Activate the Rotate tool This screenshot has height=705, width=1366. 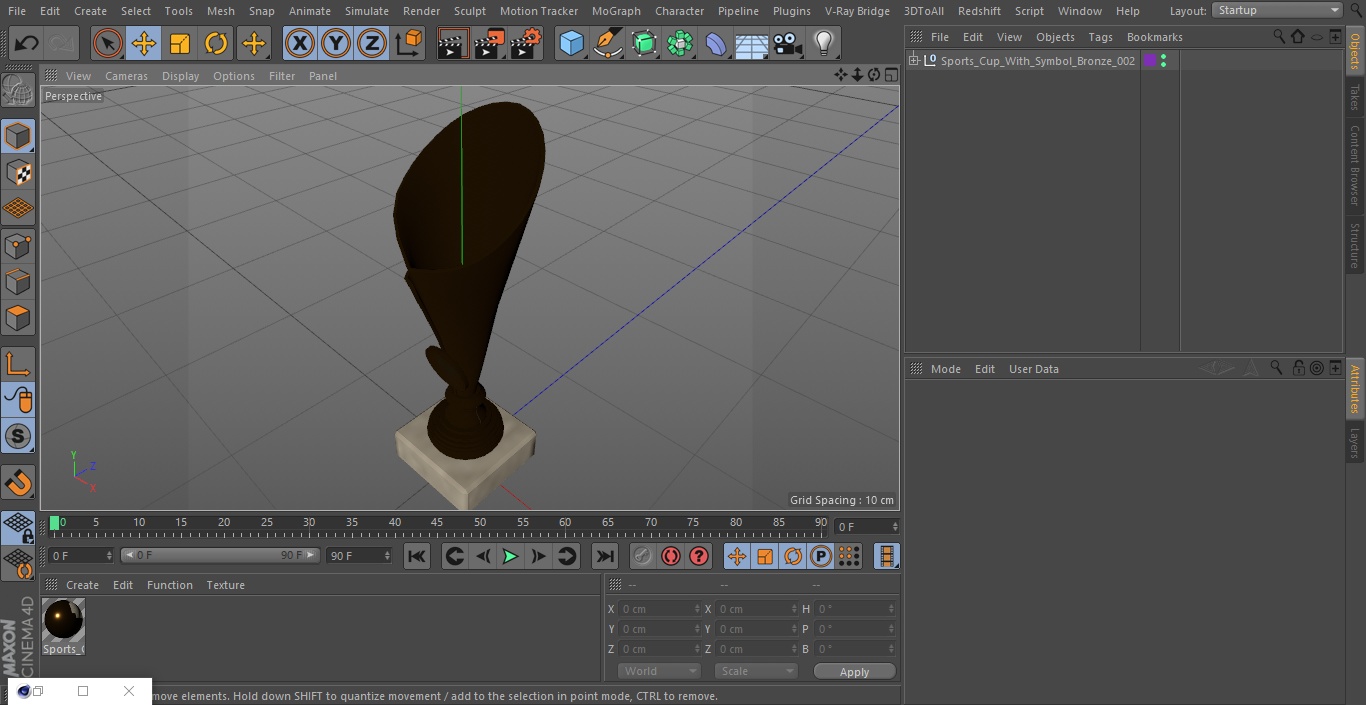216,43
